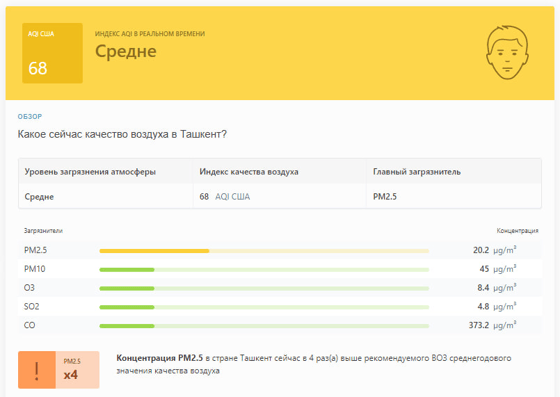Click 'Какое сейчас качество воздуха в Ташкент?' heading
560x397 pixels.
[x=122, y=134]
